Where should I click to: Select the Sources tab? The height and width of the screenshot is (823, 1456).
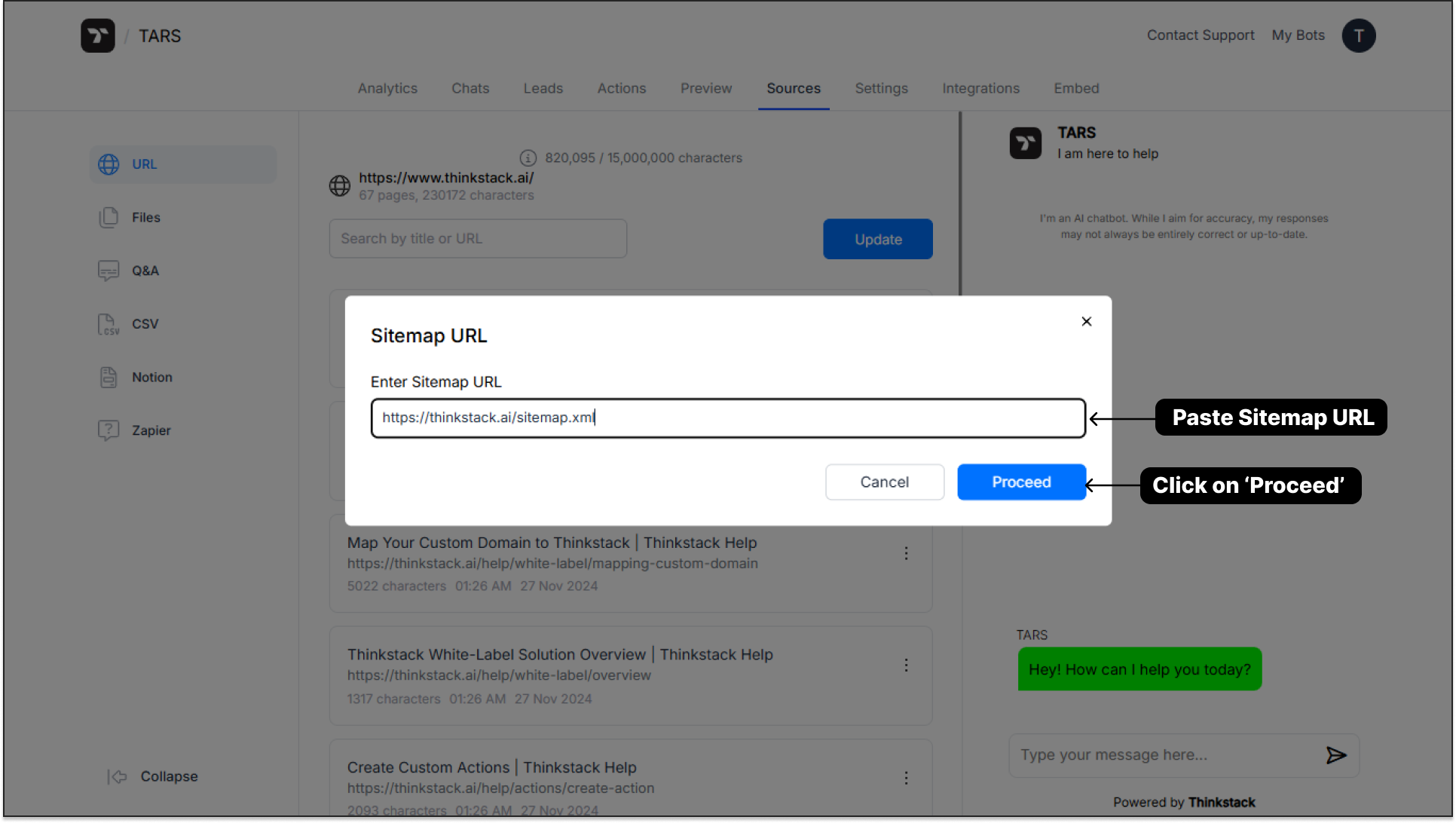click(x=794, y=88)
